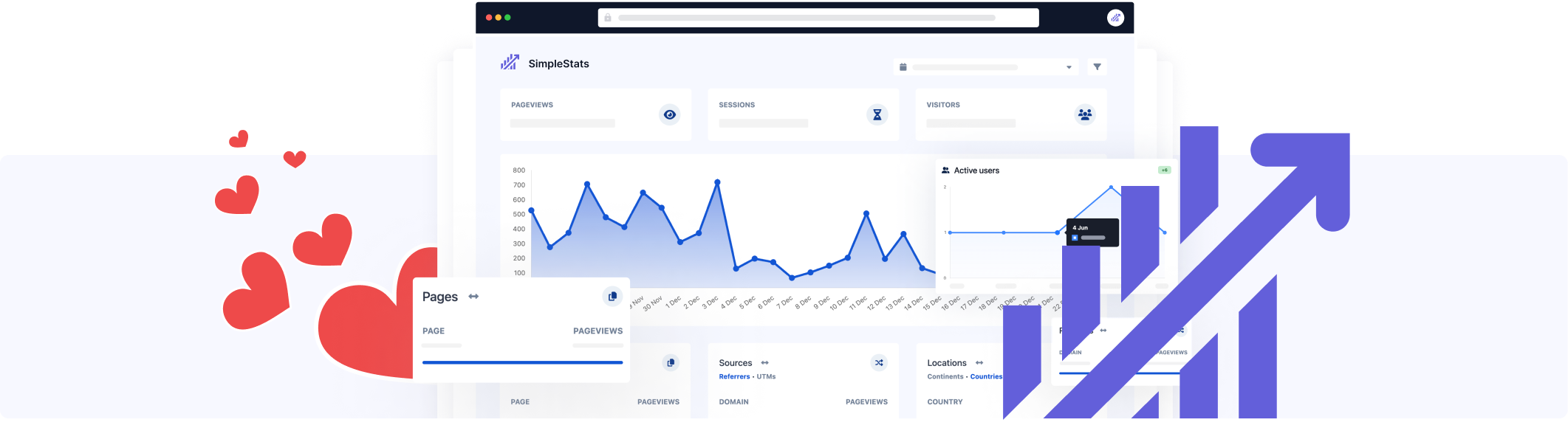
Task: Click the yellow minimize window button
Action: coord(498,18)
